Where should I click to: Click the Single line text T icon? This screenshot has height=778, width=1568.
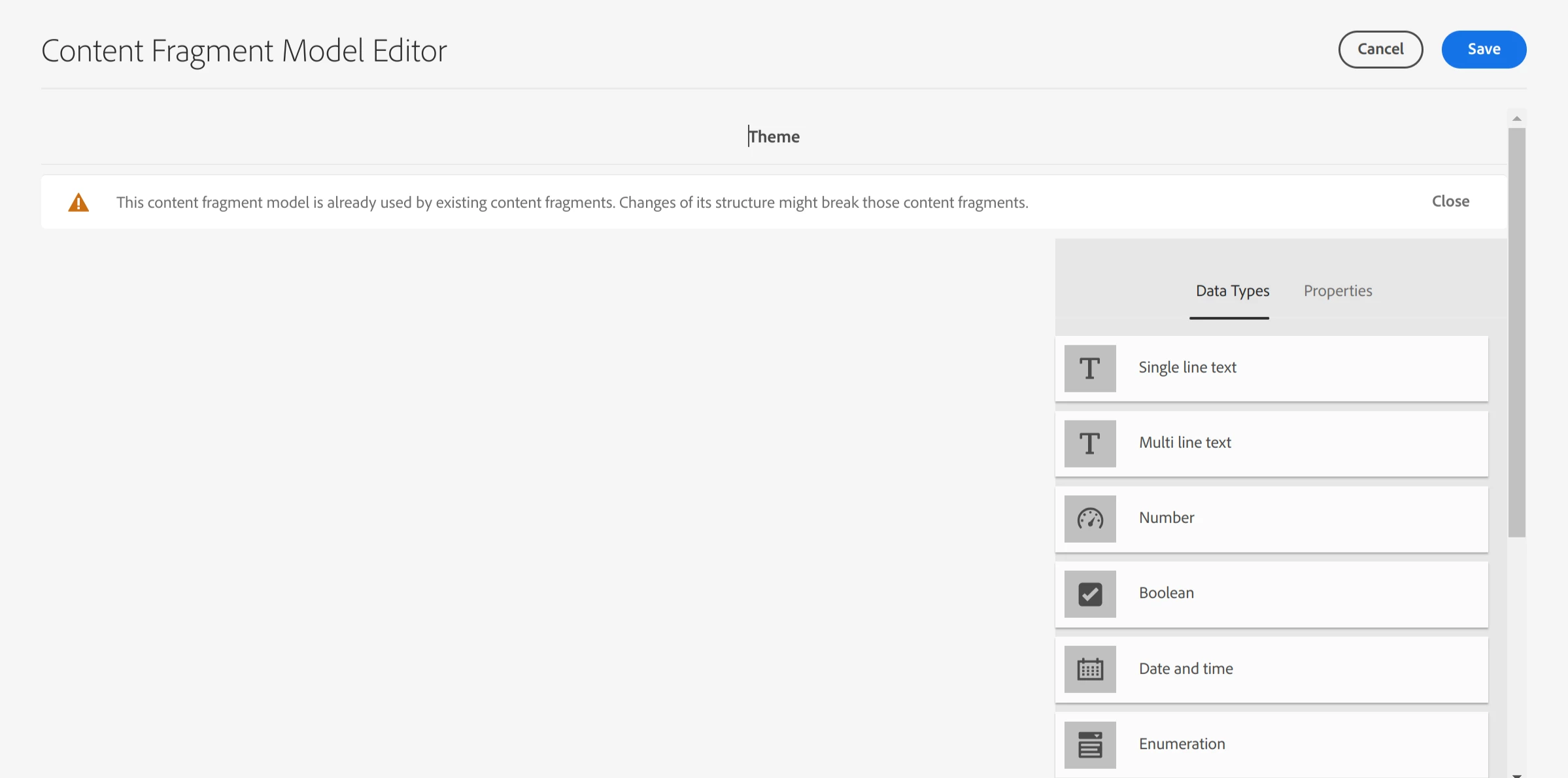1089,369
